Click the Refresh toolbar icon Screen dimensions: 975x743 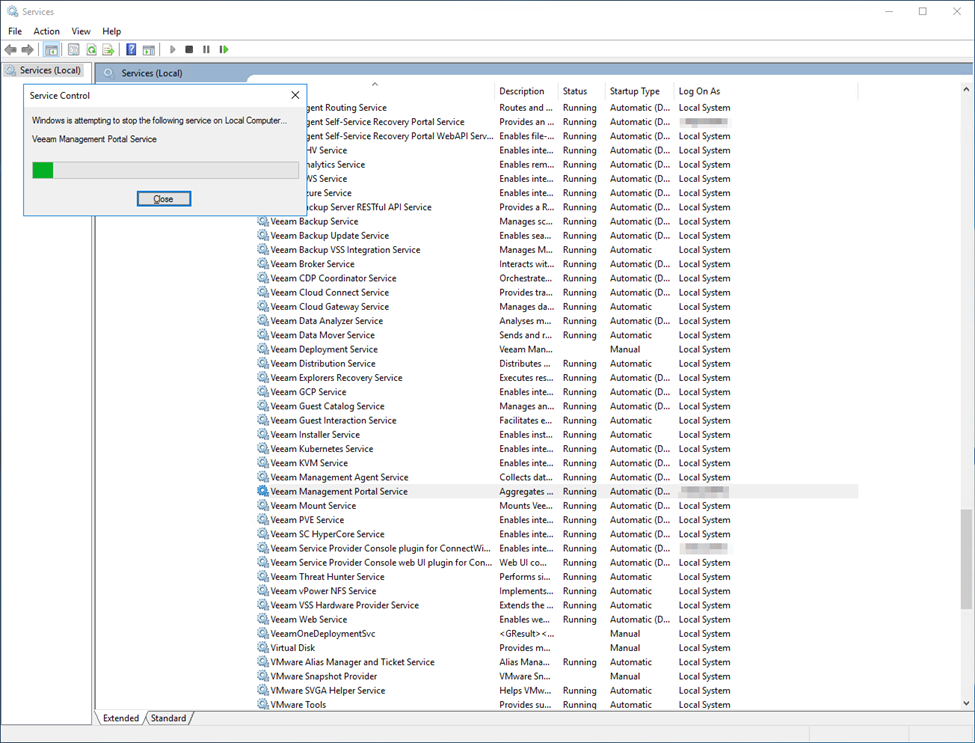tap(91, 49)
